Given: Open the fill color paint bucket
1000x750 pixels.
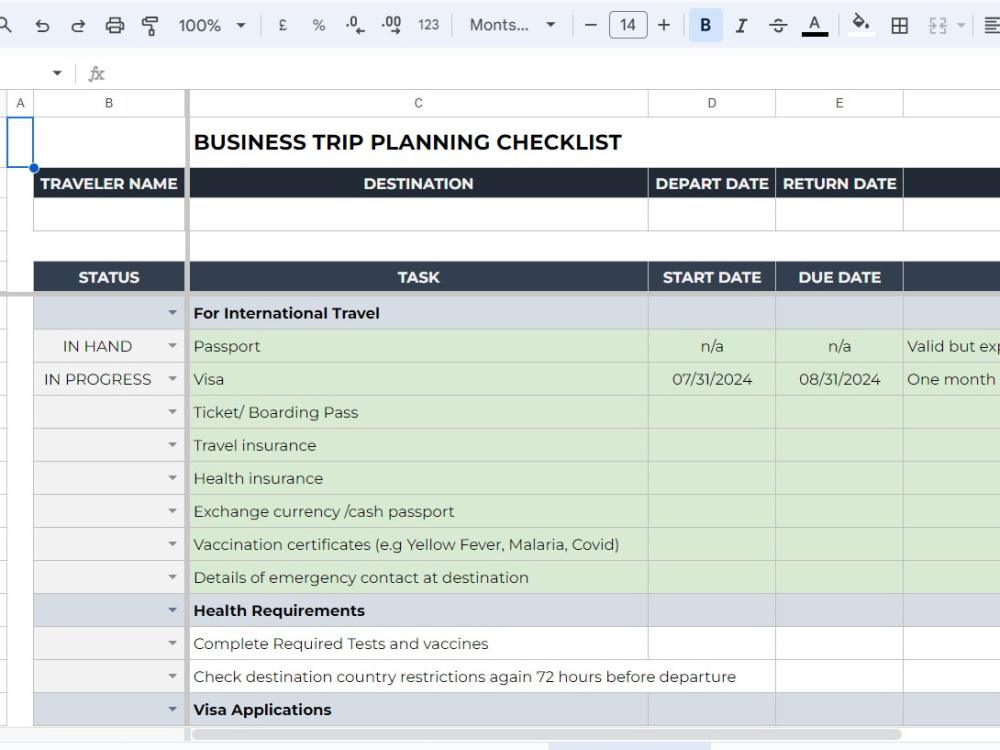Looking at the screenshot, I should [x=861, y=26].
